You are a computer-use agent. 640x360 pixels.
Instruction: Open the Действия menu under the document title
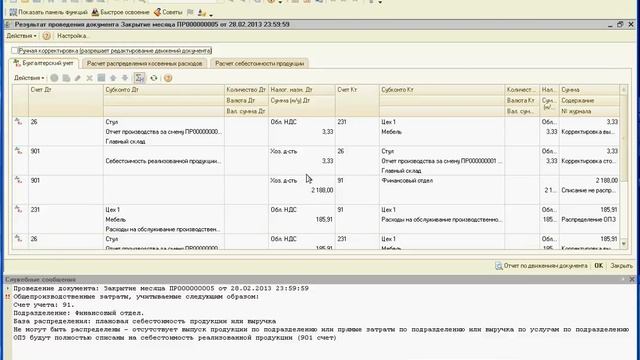[21, 36]
